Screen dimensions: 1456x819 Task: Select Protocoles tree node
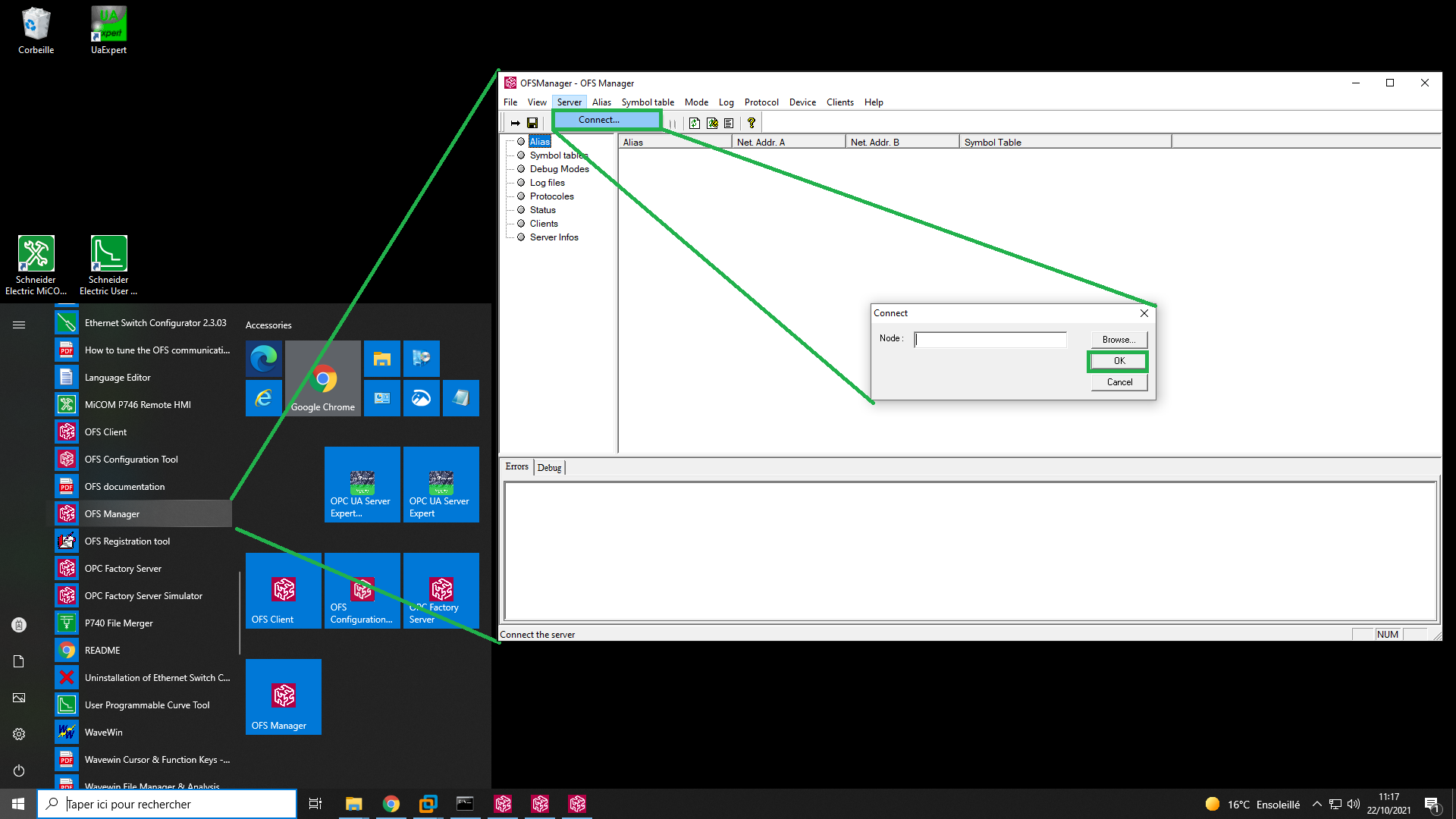click(551, 196)
